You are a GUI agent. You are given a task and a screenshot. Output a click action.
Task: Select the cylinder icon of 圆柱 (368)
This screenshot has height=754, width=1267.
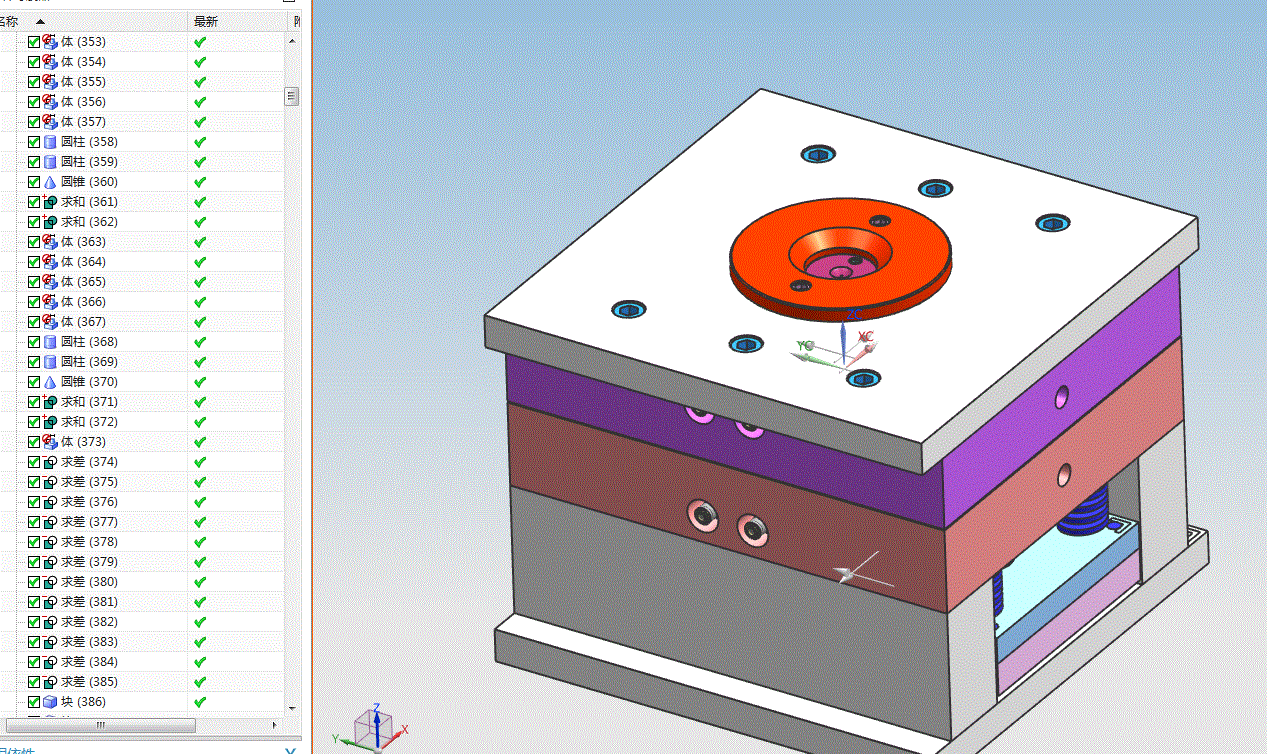point(49,341)
